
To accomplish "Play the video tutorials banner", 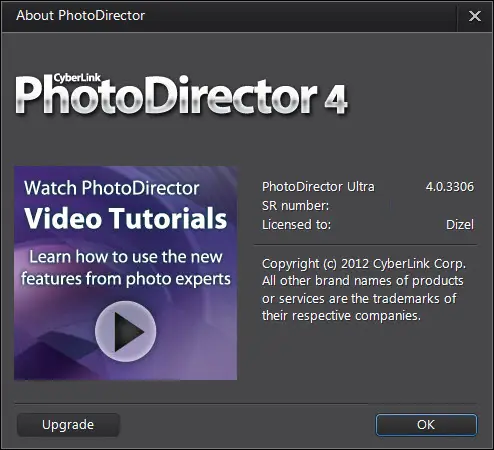I will 126,331.
